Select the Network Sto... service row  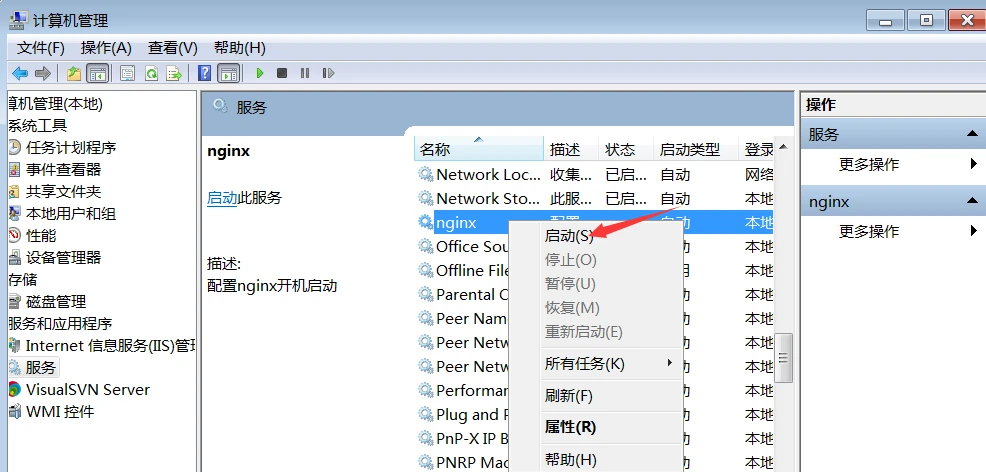pos(595,199)
